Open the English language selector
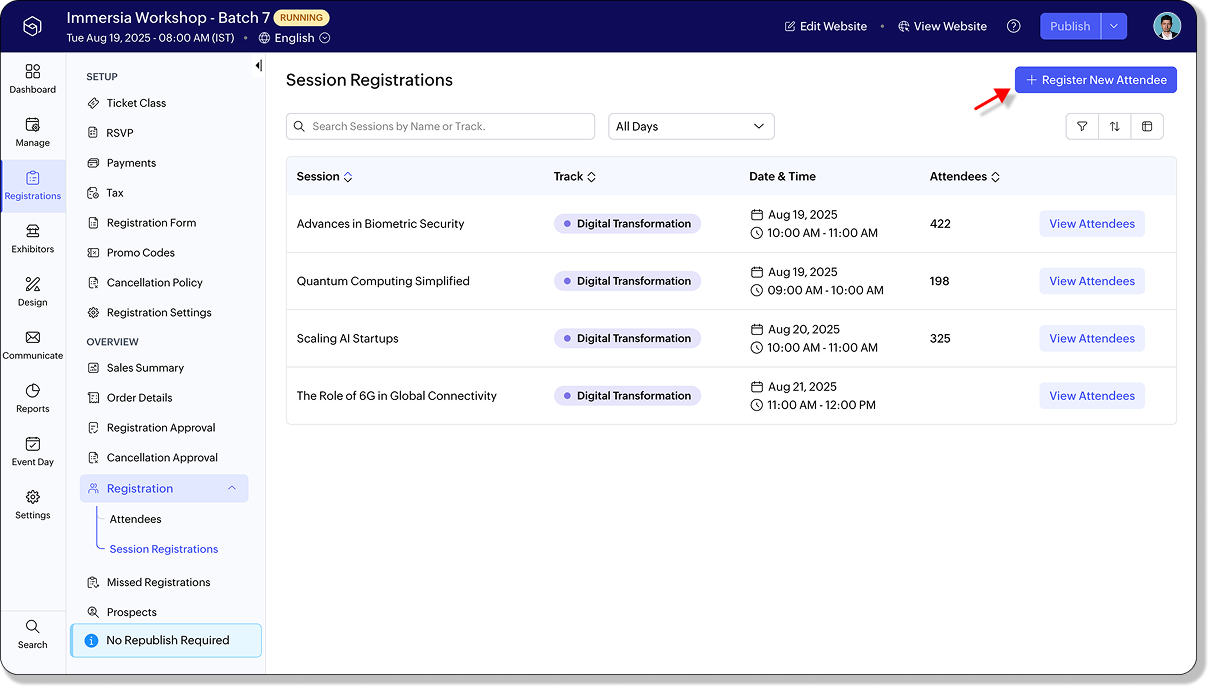The height and width of the screenshot is (687, 1209). (295, 39)
